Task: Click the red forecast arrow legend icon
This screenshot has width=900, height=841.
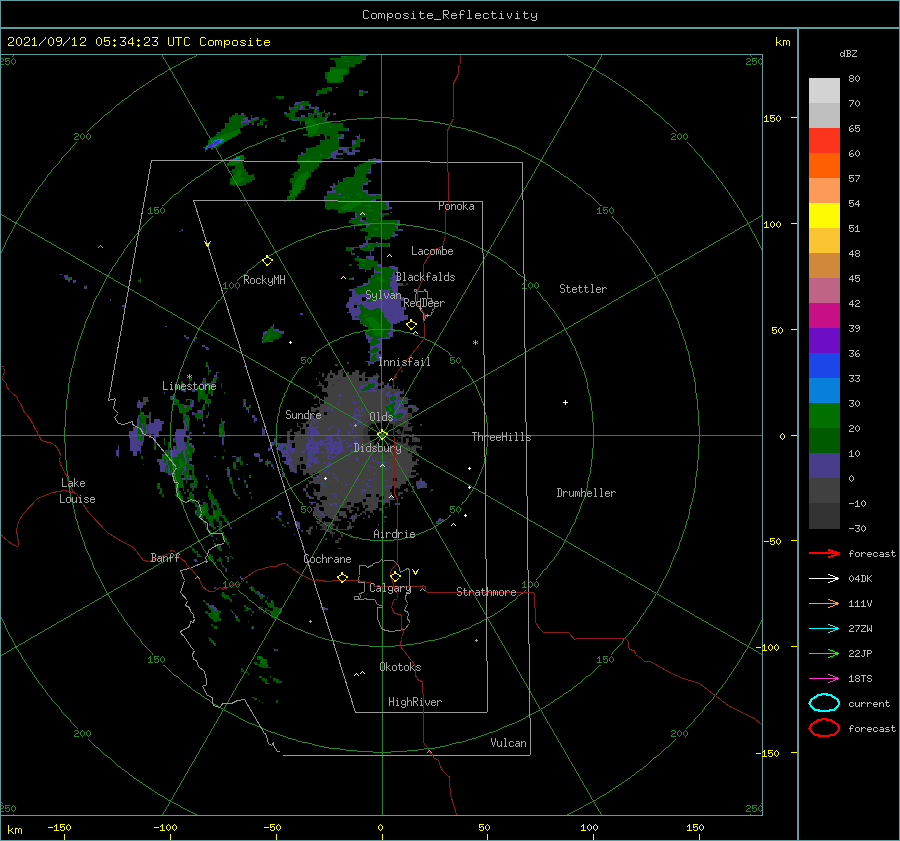Action: 824,553
